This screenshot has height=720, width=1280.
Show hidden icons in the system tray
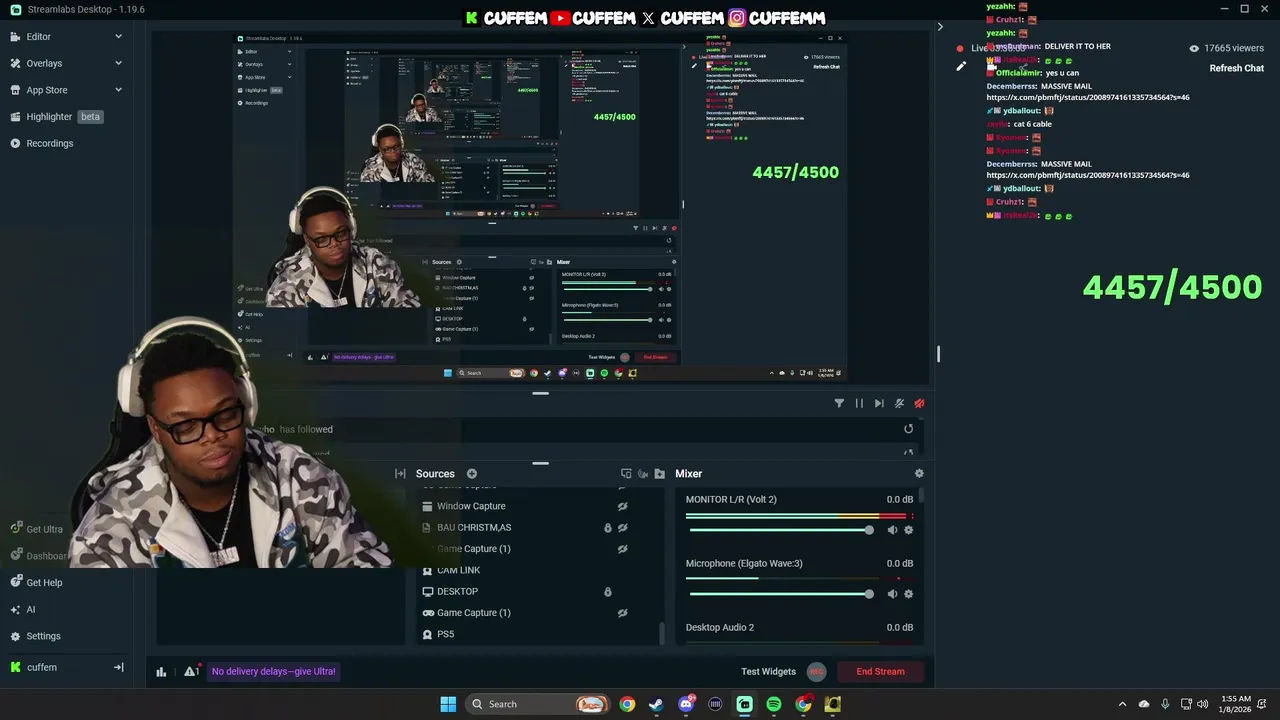pyautogui.click(x=1122, y=704)
